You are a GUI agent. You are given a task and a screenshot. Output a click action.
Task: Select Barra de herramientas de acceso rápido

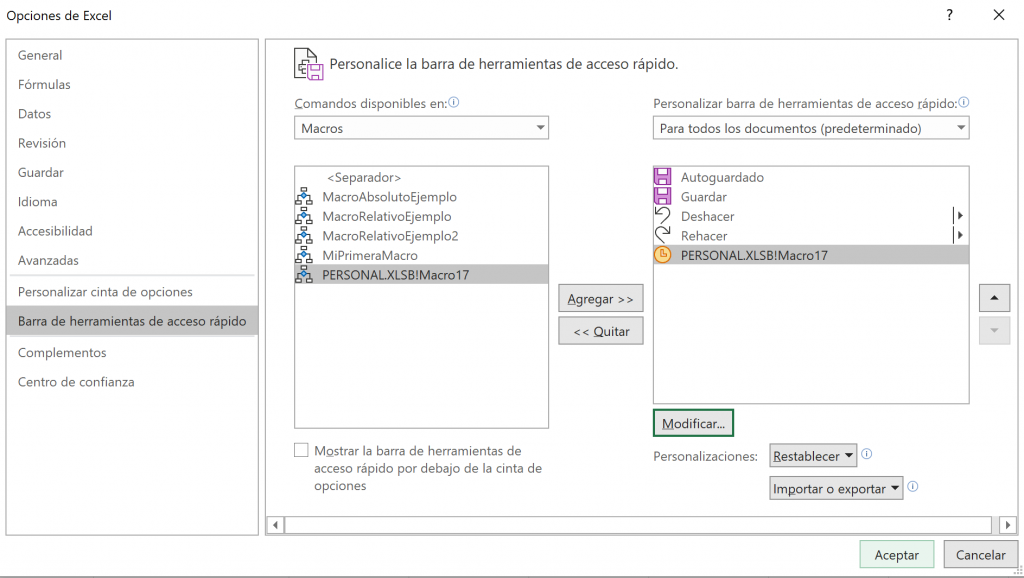(x=132, y=321)
